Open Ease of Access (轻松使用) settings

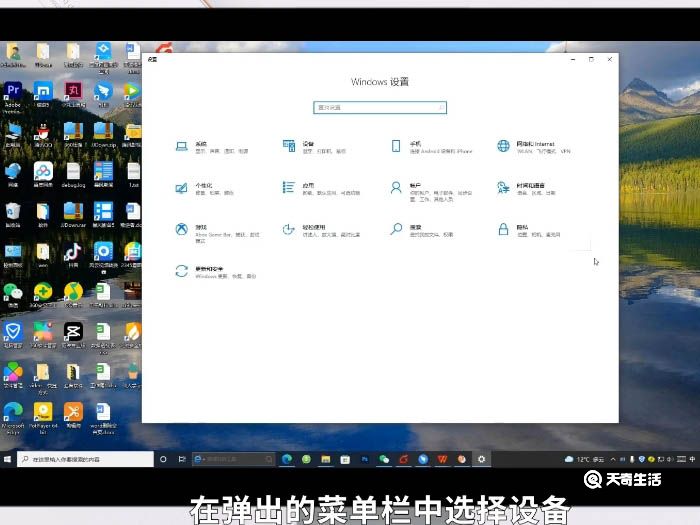[321, 230]
